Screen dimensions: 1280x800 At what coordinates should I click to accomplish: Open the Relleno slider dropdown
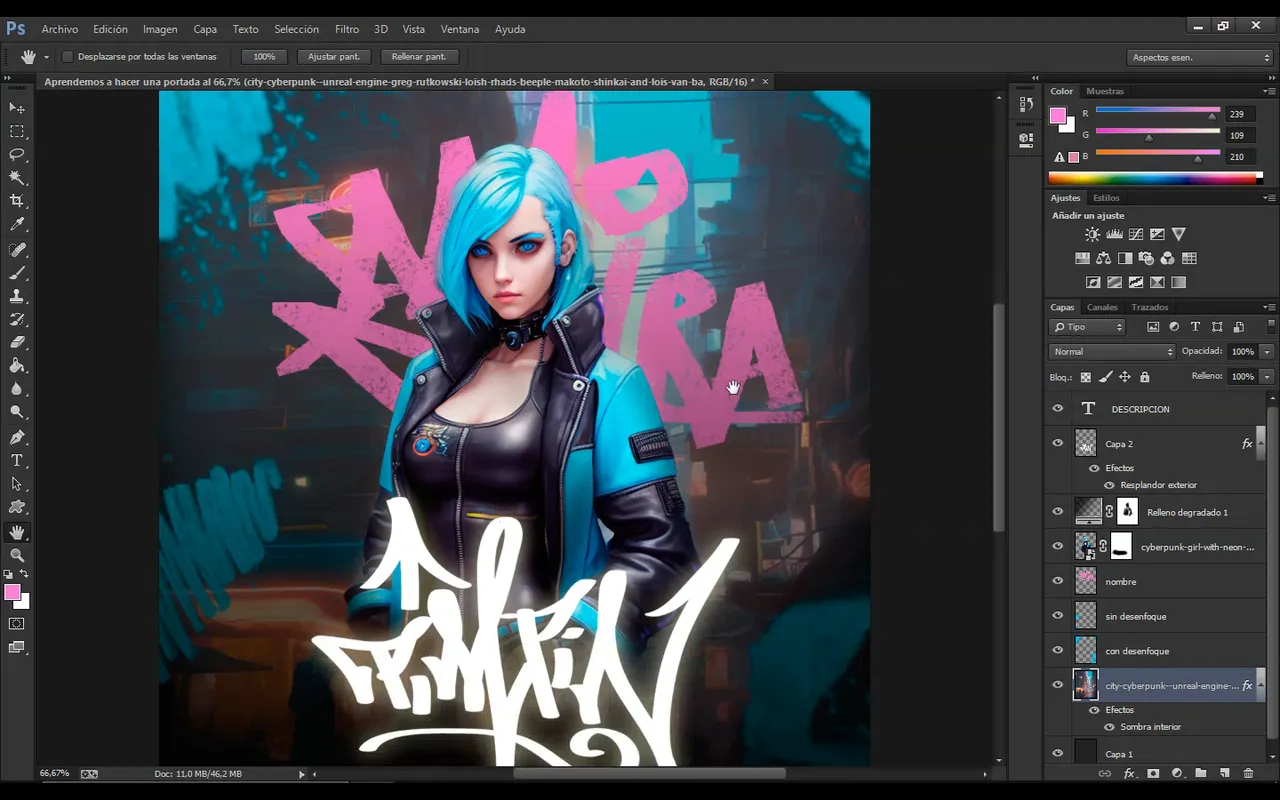coord(1267,377)
